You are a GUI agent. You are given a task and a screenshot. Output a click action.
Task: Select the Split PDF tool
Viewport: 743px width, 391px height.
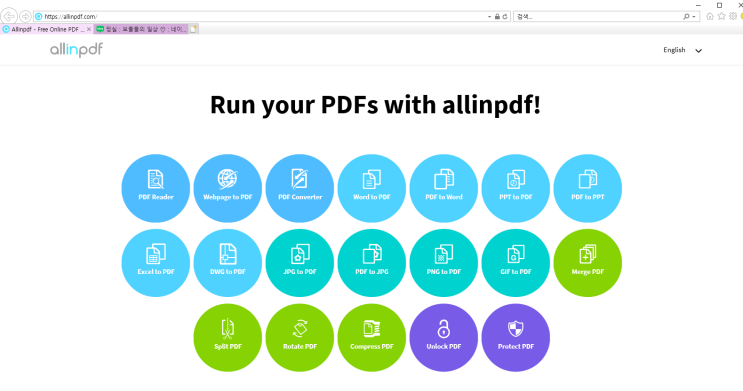227,337
